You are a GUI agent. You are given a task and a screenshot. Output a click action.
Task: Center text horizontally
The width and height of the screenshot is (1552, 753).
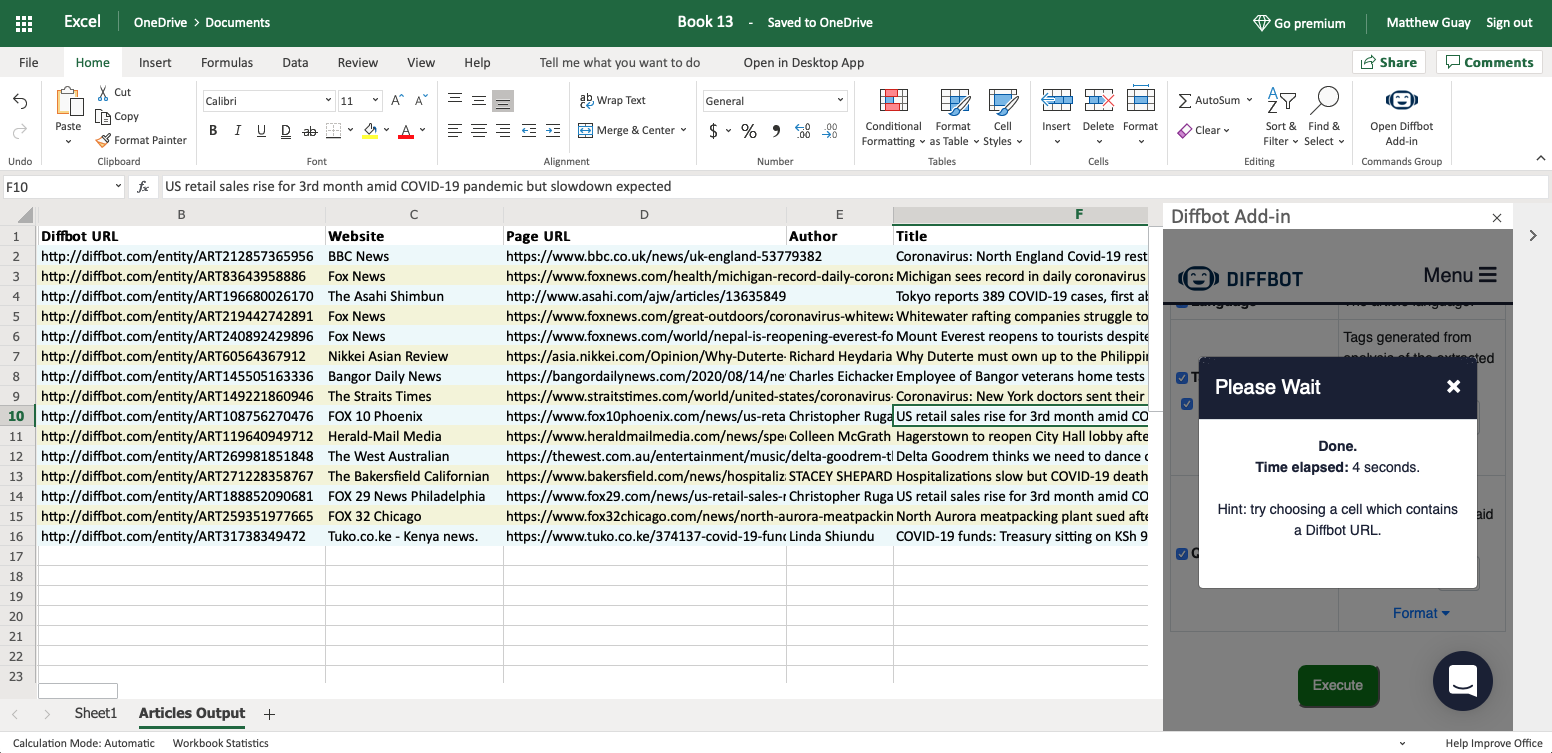coord(479,130)
